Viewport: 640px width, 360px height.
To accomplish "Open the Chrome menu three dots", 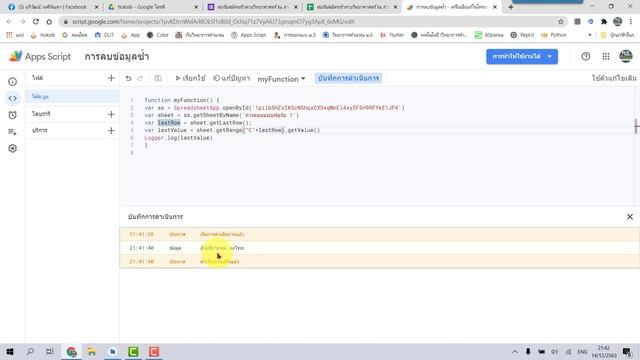I will tap(631, 22).
